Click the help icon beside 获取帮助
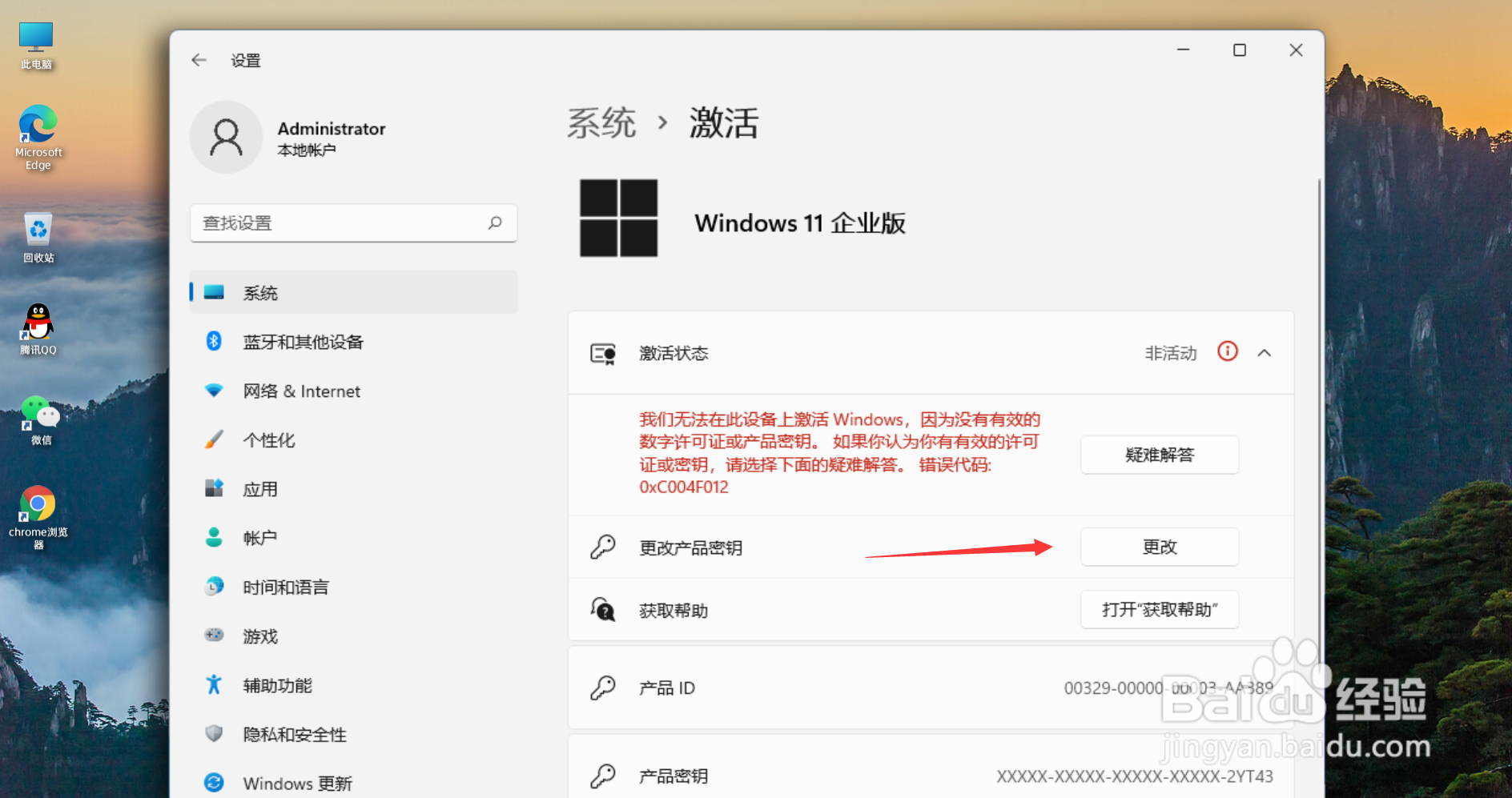The width and height of the screenshot is (1512, 798). [603, 610]
